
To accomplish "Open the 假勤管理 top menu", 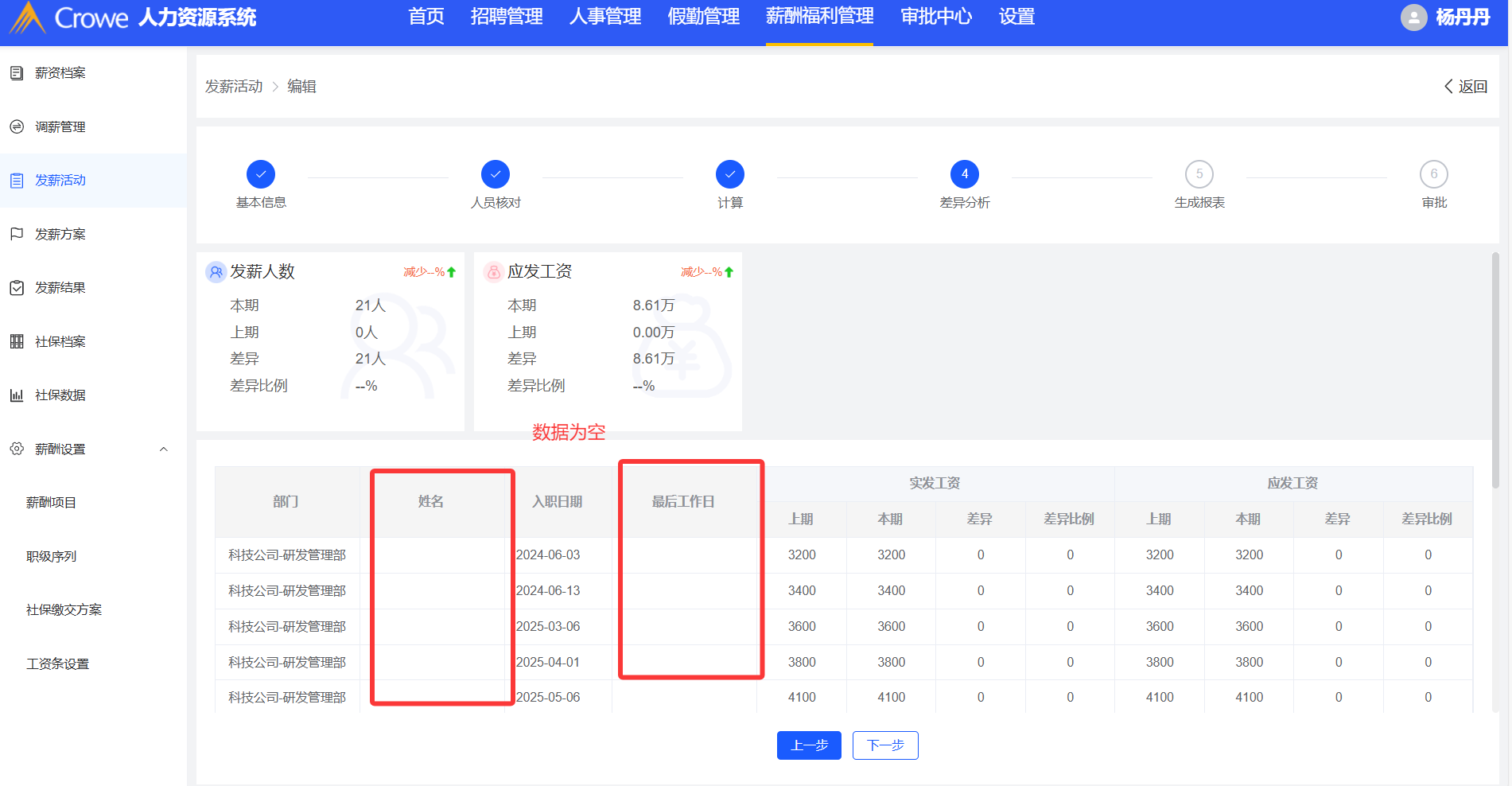I will tap(704, 17).
